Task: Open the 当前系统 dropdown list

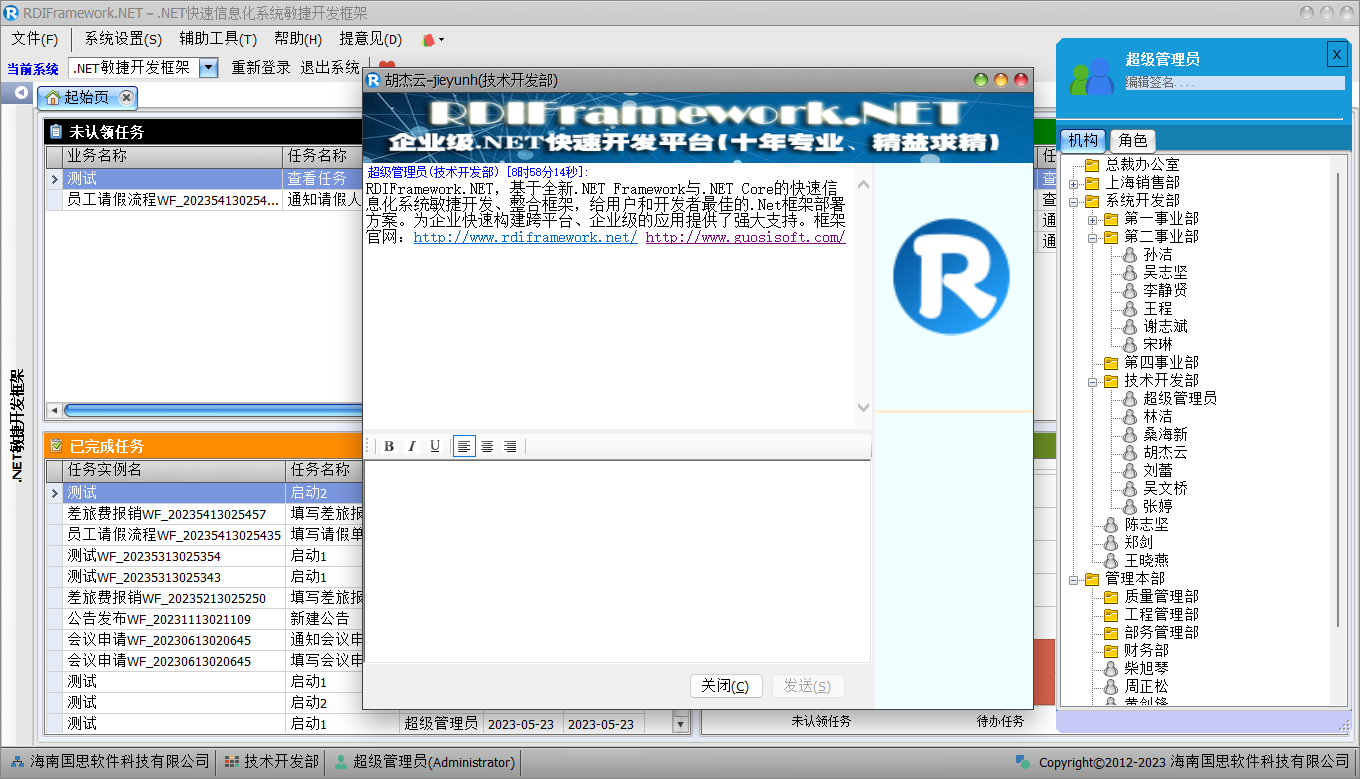Action: (x=208, y=68)
